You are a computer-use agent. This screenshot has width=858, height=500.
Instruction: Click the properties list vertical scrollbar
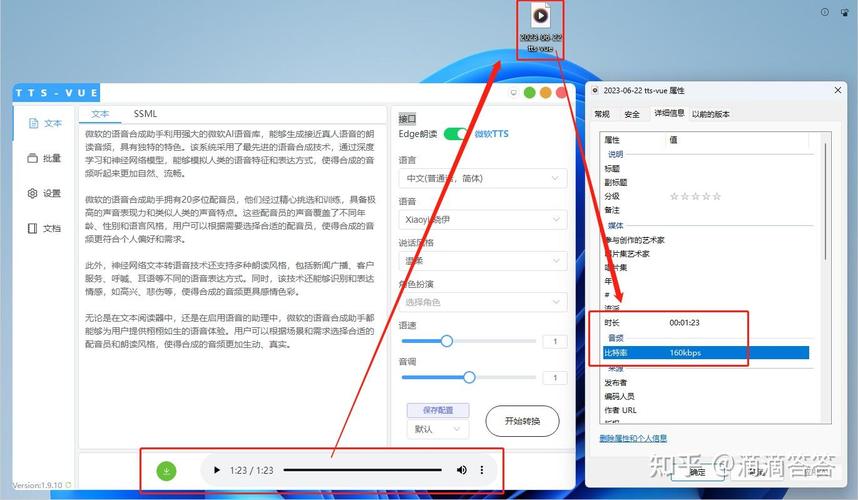(825, 202)
